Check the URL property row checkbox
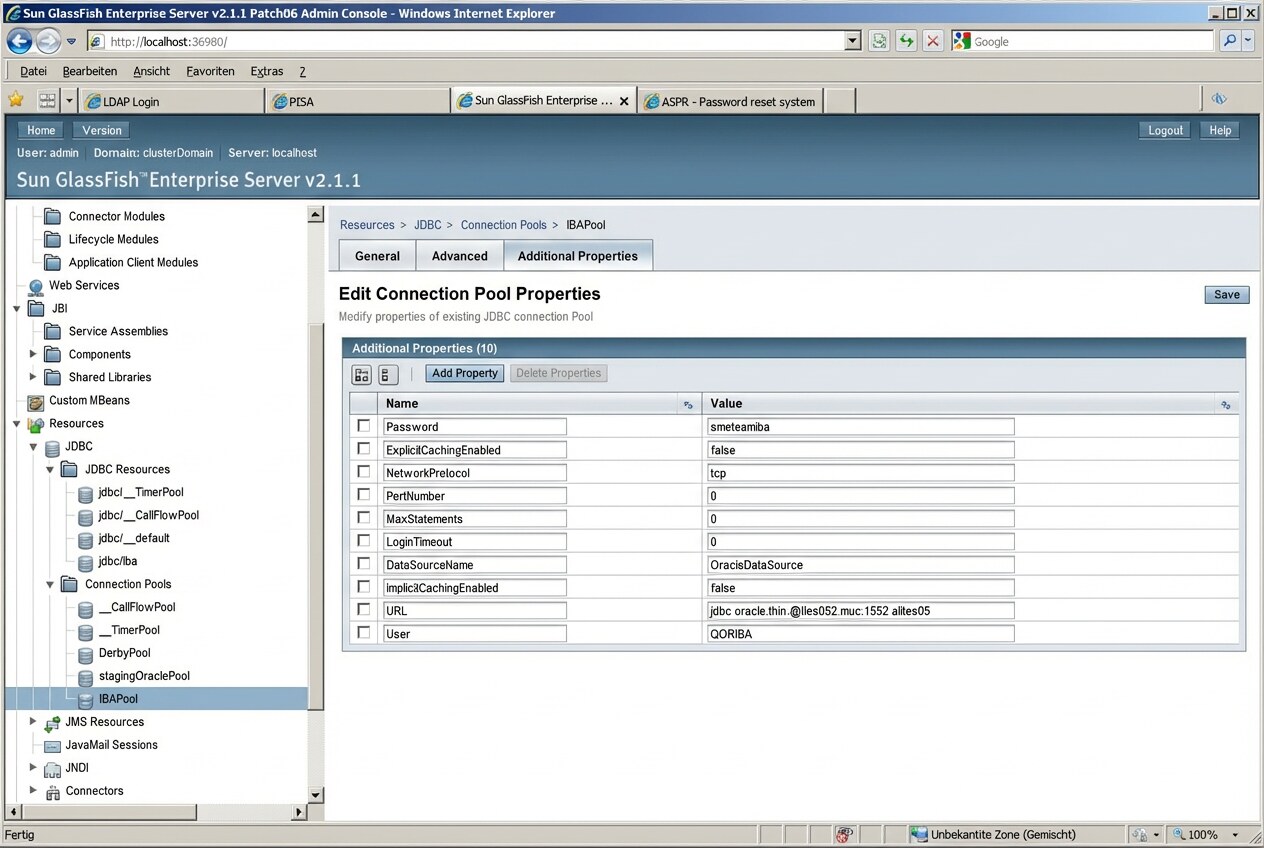Image resolution: width=1264 pixels, height=848 pixels. (x=364, y=610)
